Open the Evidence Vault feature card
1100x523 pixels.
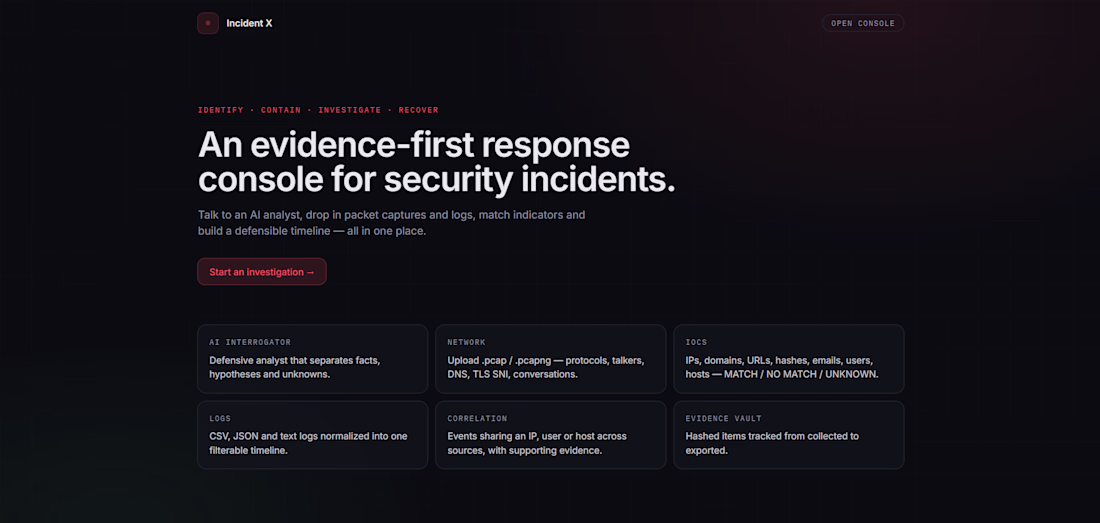point(789,435)
